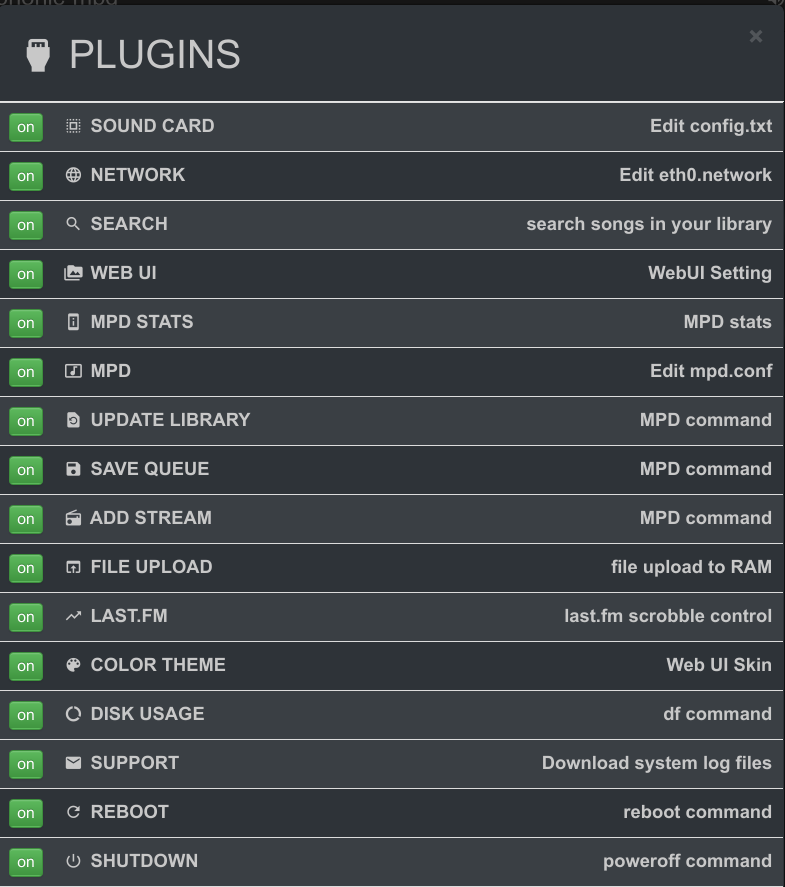Click the 'Edit eth0.network' description text
This screenshot has width=785, height=887.
695,175
